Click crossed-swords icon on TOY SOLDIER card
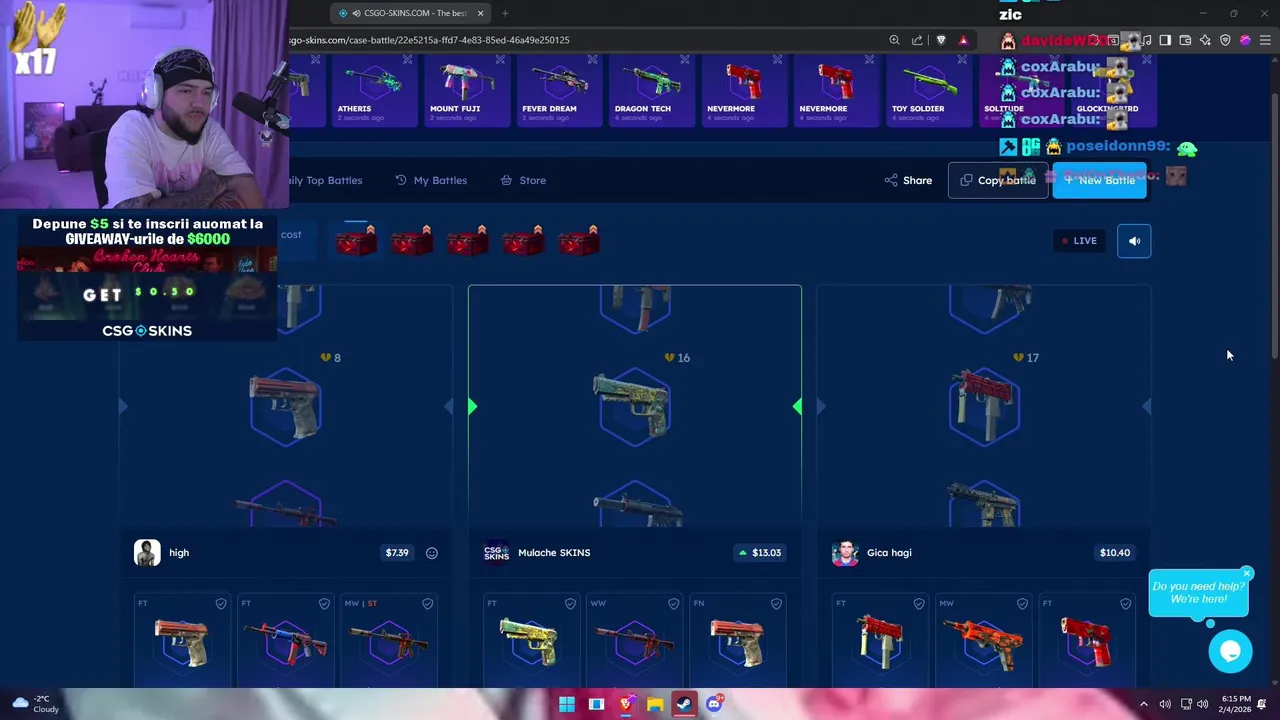The width and height of the screenshot is (1280, 720). pos(963,60)
